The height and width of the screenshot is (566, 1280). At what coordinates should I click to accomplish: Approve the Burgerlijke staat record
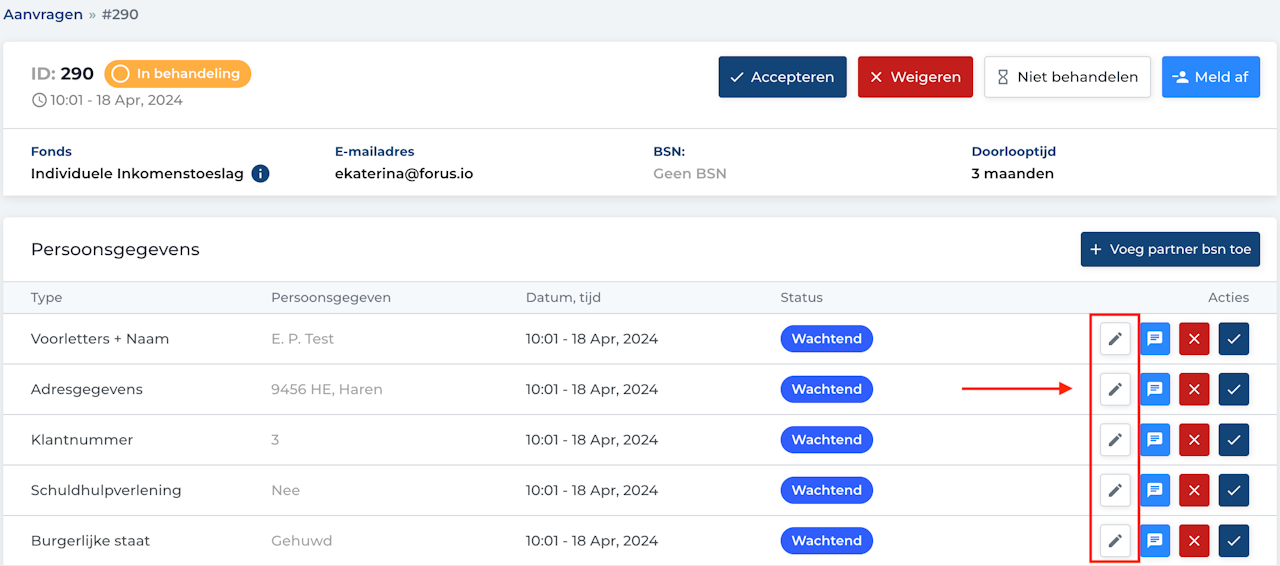[x=1234, y=541]
